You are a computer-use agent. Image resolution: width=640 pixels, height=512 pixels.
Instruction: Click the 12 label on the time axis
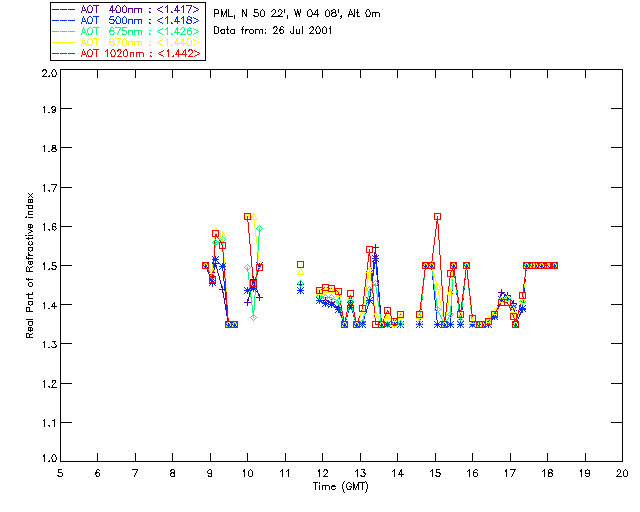(x=322, y=473)
